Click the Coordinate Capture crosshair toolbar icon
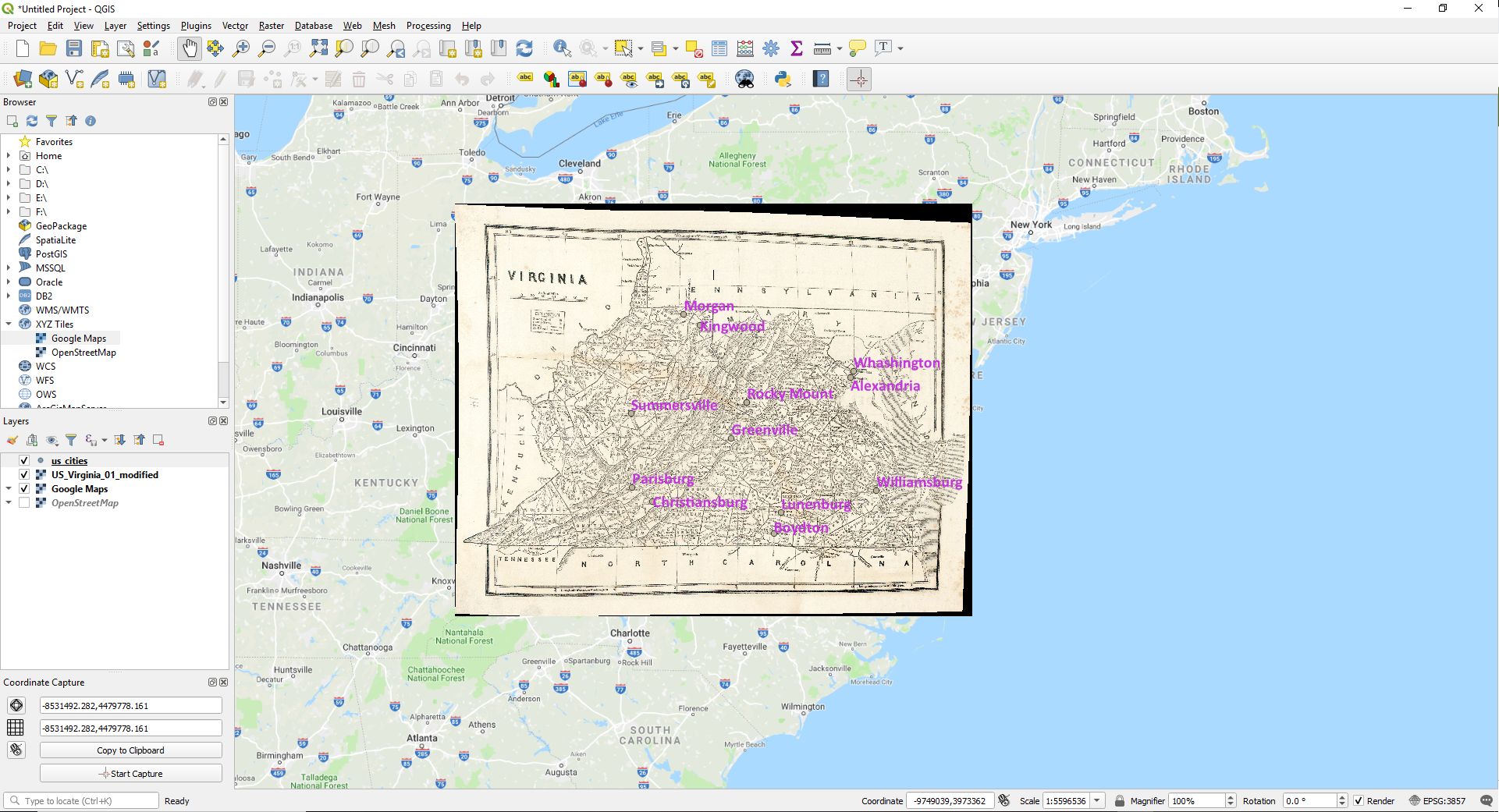The width and height of the screenshot is (1499, 812). coord(858,79)
